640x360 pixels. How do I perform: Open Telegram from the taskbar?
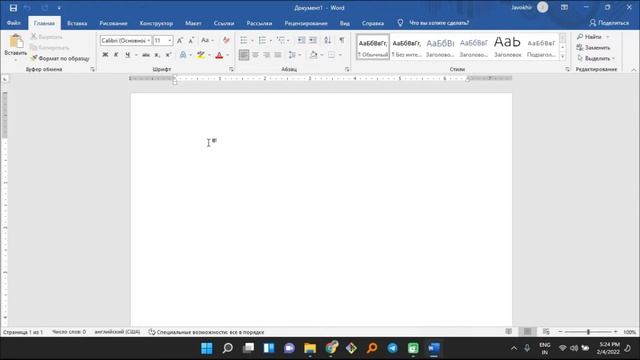tap(393, 348)
